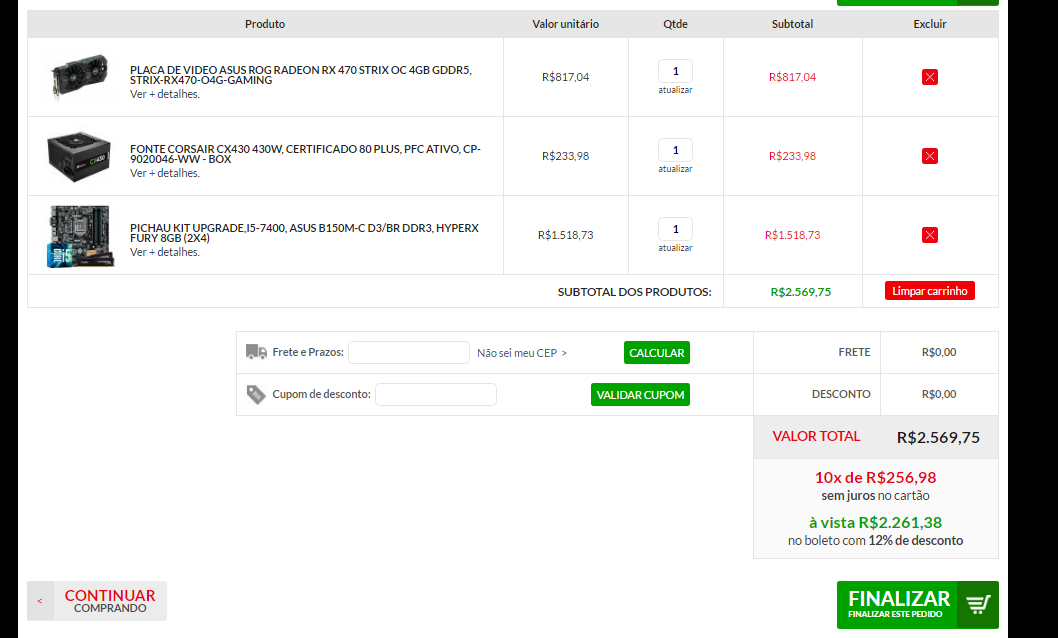The height and width of the screenshot is (638, 1058).
Task: Click atualizar under the RX 470 quantity
Action: (x=675, y=90)
